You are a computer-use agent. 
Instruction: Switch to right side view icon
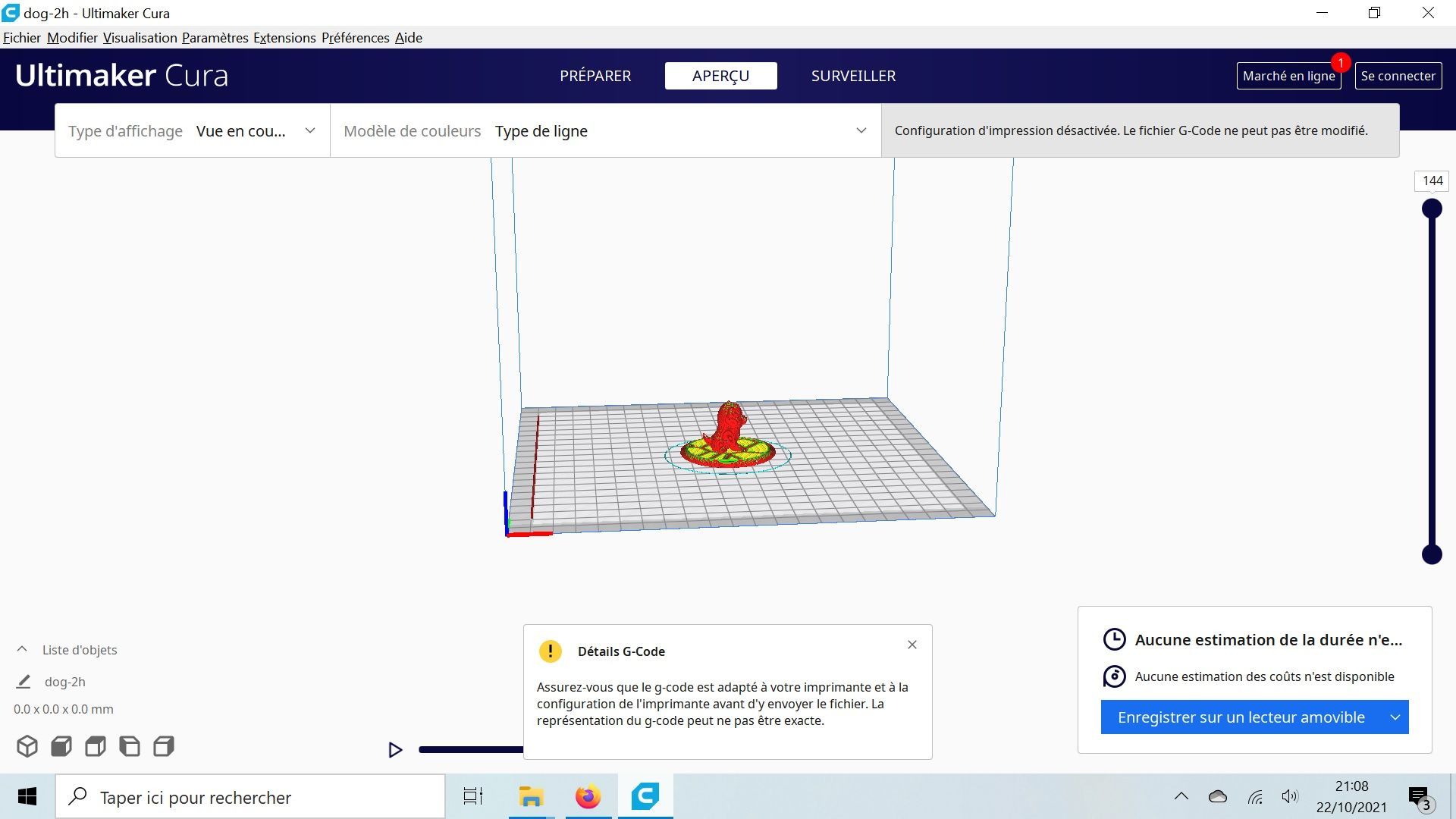(164, 746)
